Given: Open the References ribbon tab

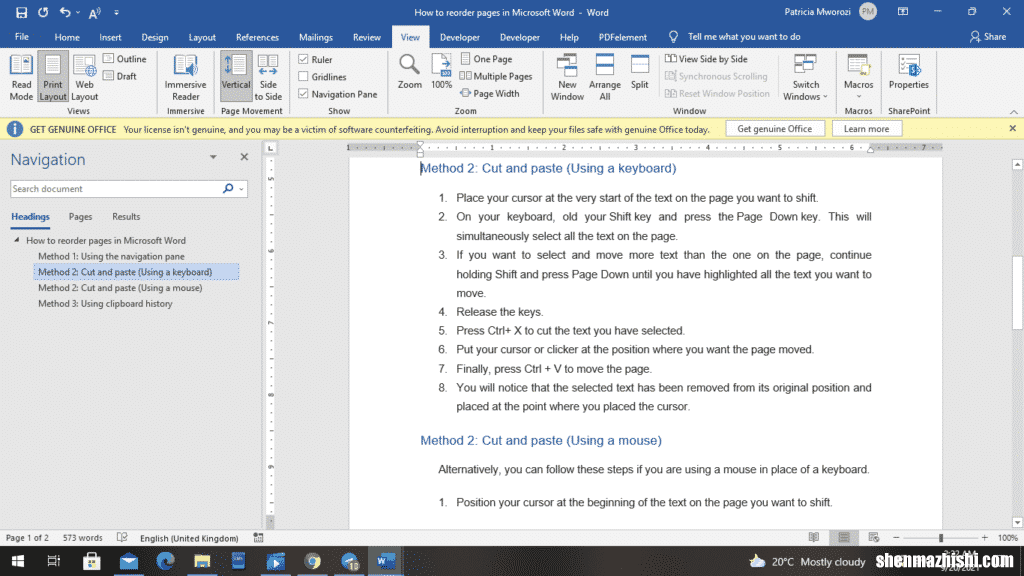Looking at the screenshot, I should 257,37.
